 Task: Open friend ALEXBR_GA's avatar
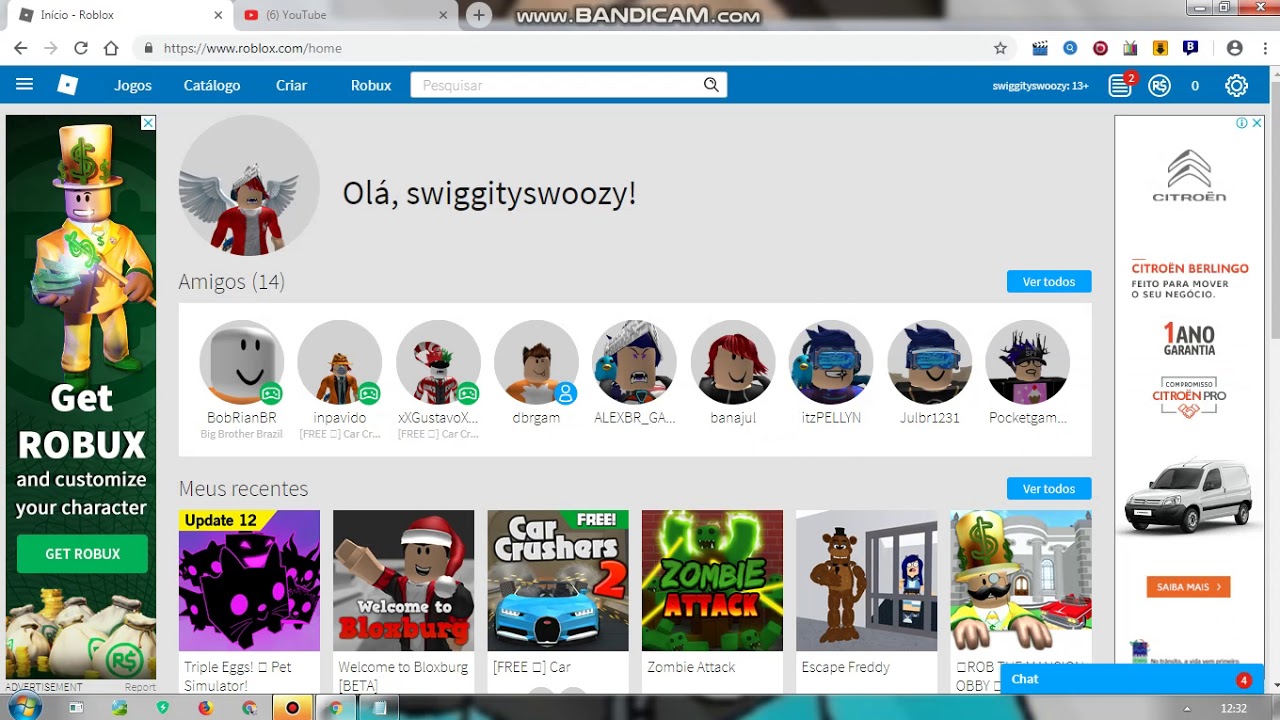point(634,362)
